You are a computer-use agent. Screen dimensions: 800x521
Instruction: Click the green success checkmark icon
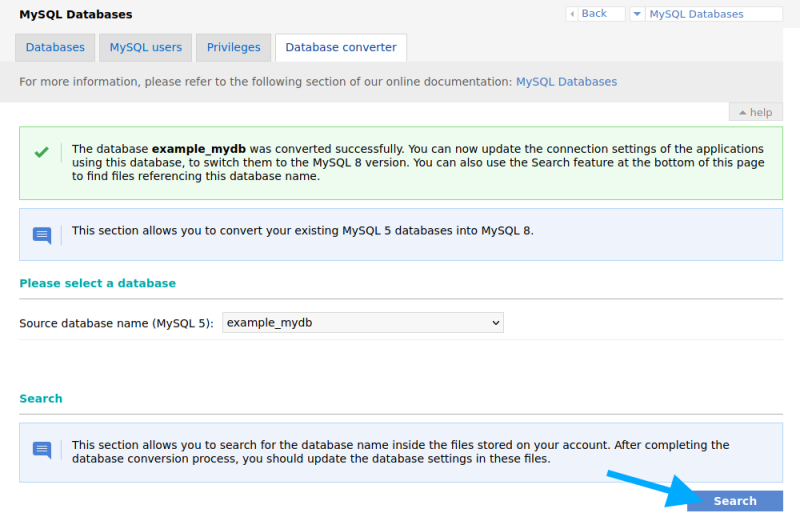[x=42, y=152]
